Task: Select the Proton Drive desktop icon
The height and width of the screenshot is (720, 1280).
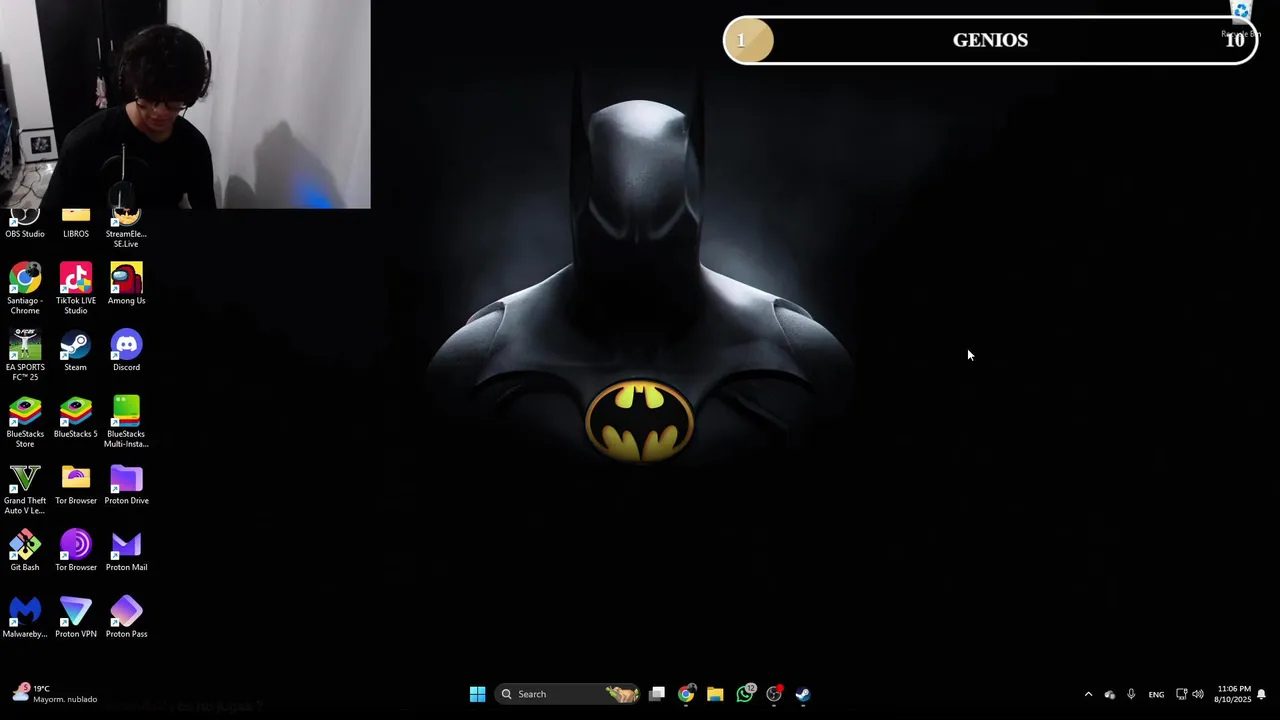Action: point(126,484)
